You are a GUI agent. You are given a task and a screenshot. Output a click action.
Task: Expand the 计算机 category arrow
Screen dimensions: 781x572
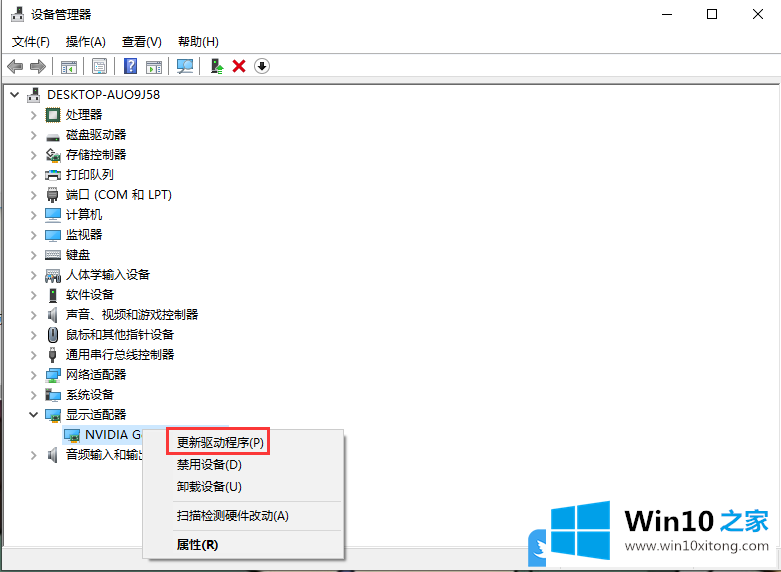(33, 215)
